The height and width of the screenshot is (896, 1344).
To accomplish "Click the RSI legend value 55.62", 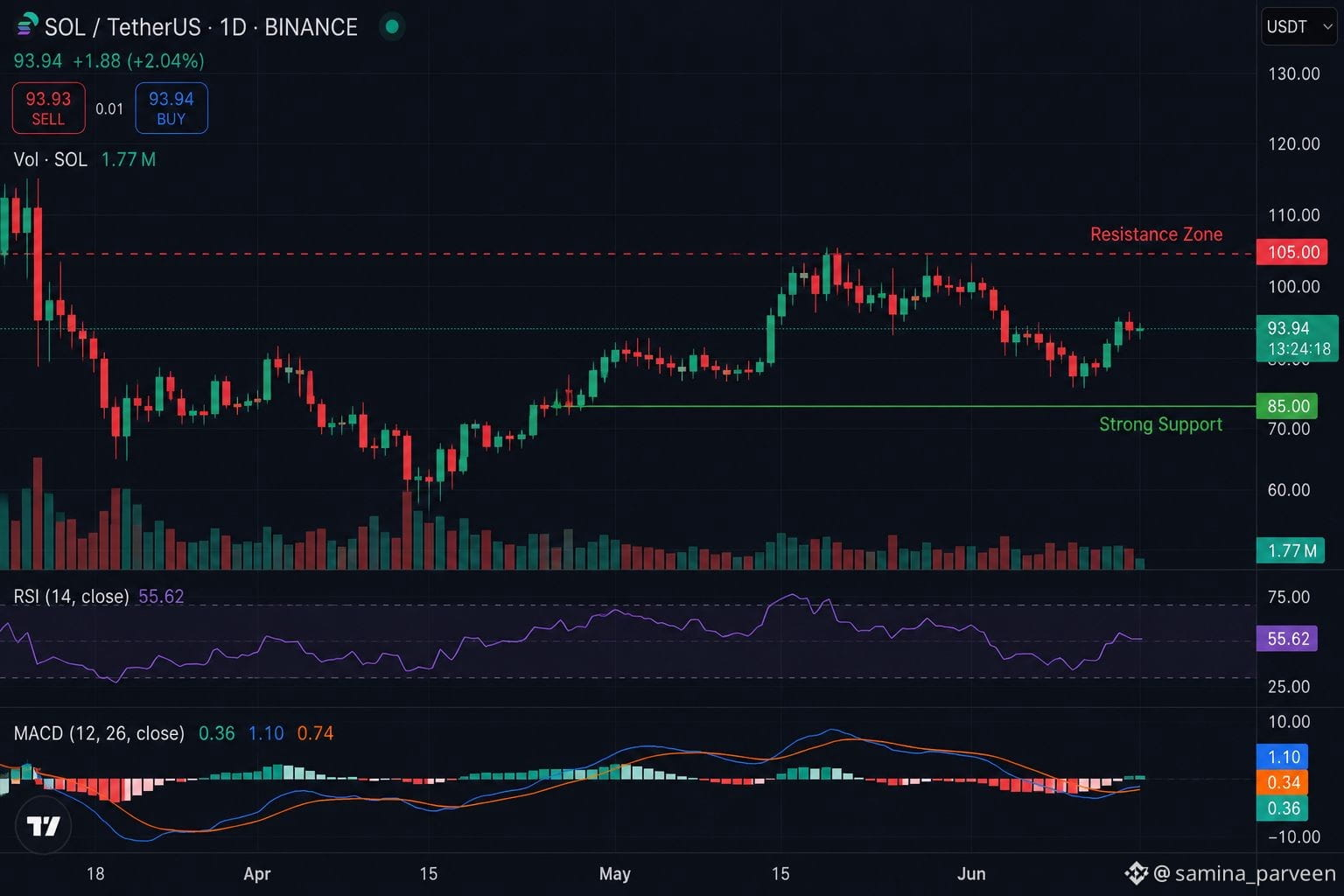I will (161, 597).
